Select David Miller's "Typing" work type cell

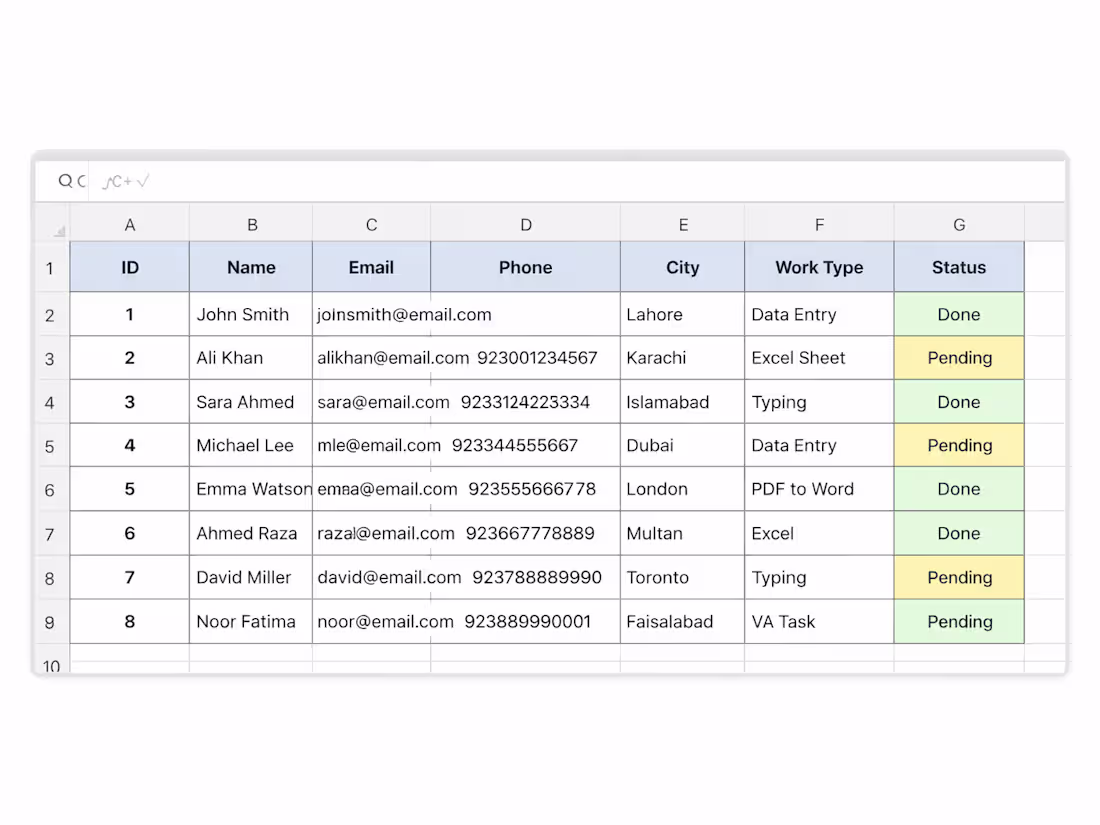819,577
